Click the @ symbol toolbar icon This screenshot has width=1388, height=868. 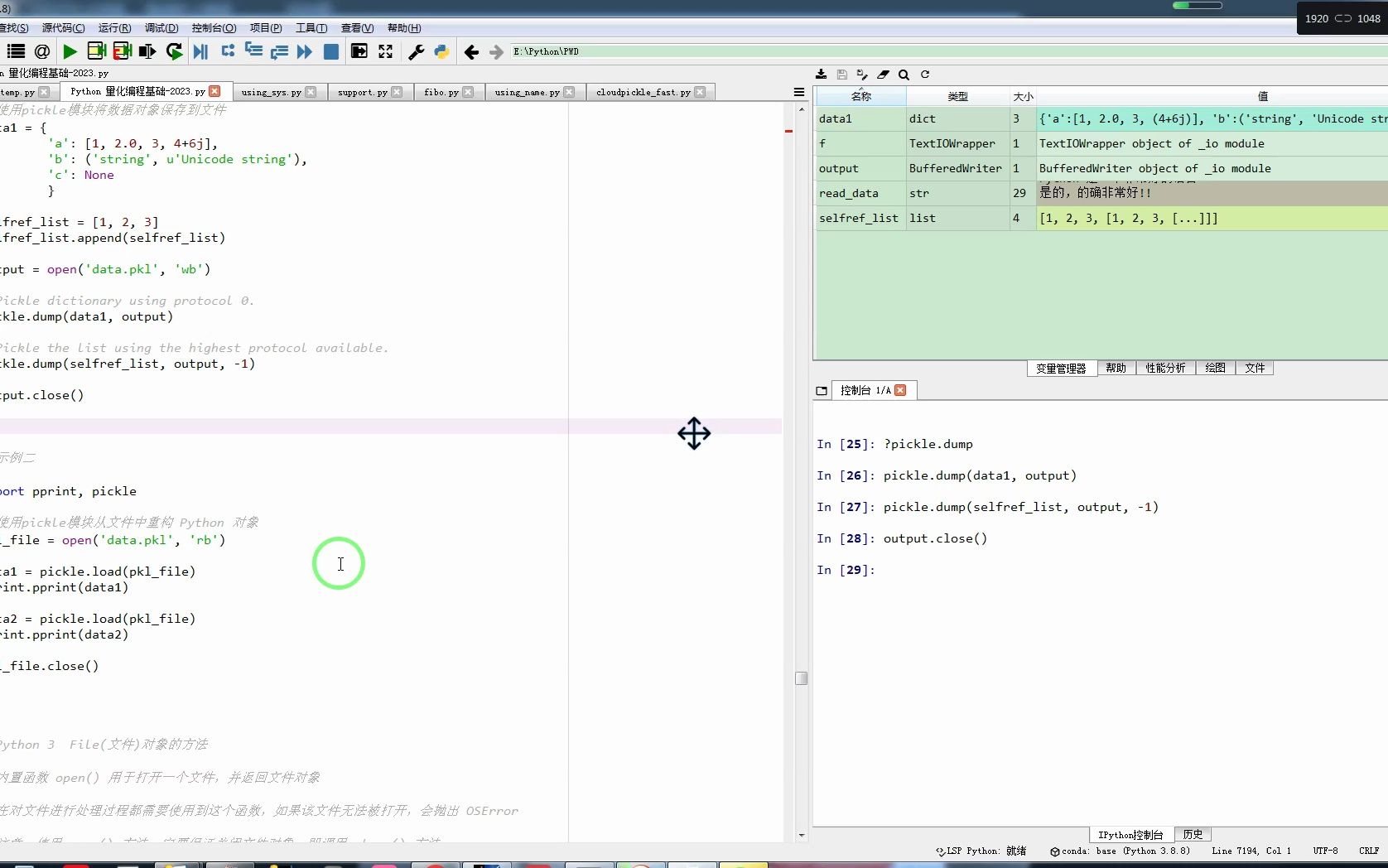click(42, 51)
